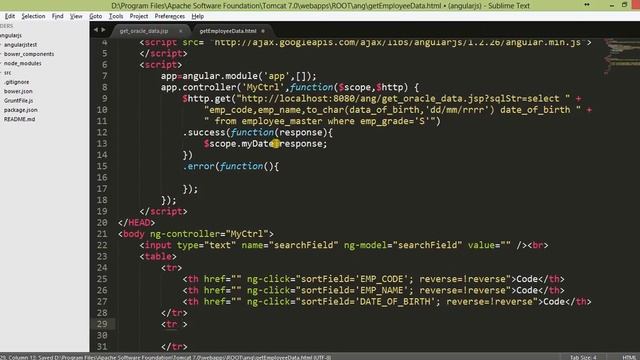This screenshot has height=360, width=640.
Task: Click 'EMP_CODE' on line 25
Action: pos(382,279)
